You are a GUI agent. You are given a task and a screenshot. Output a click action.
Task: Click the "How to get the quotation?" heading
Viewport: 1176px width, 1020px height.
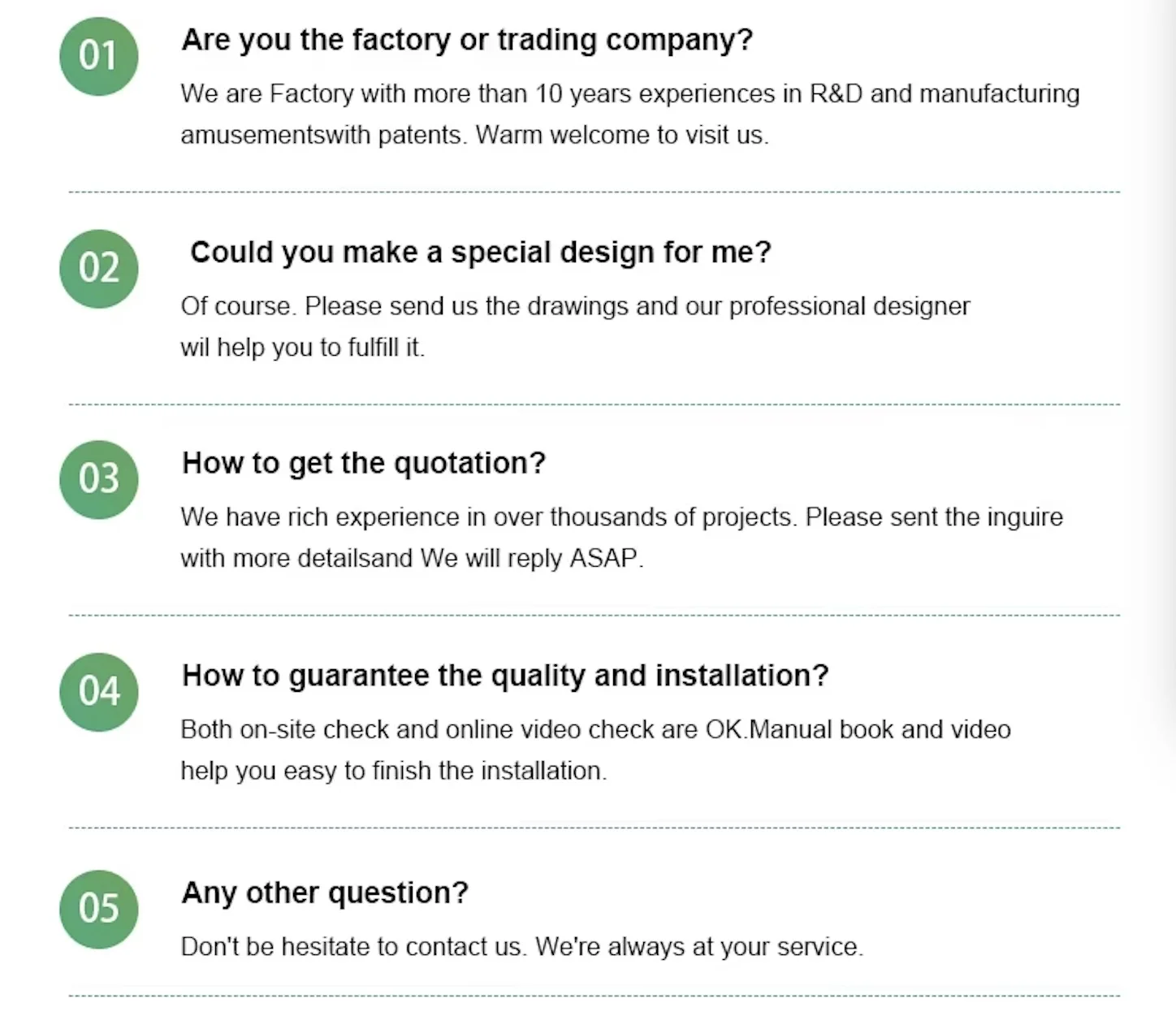pos(364,463)
